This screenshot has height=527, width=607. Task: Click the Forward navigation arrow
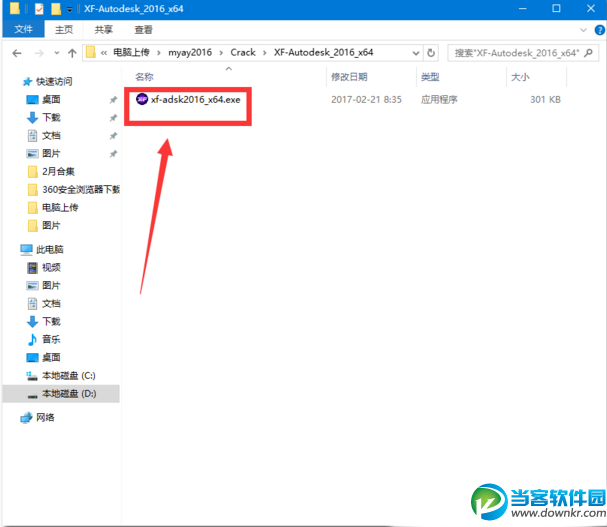[x=39, y=53]
